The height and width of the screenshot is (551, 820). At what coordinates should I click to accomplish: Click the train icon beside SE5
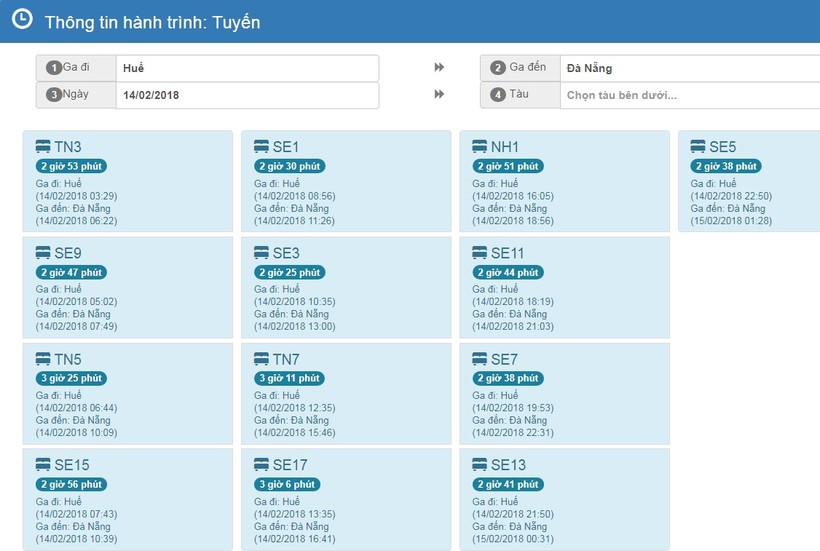tap(697, 147)
